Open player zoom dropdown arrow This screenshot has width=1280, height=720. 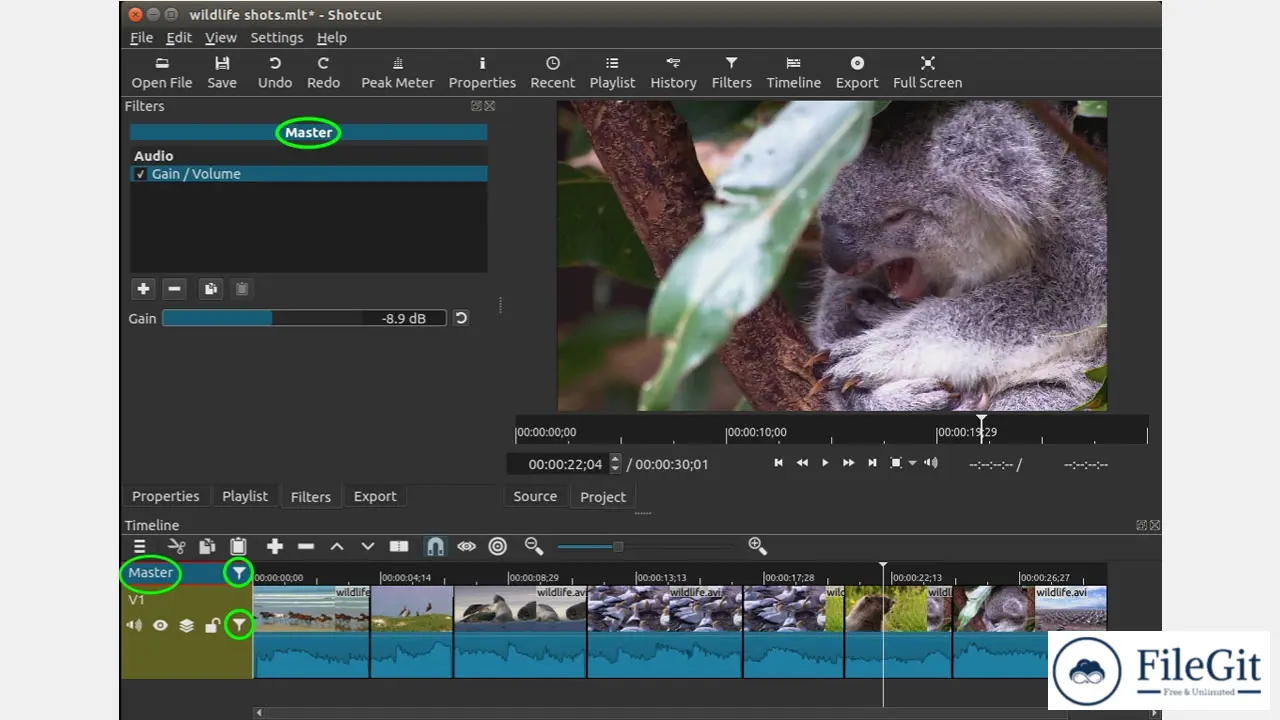pyautogui.click(x=912, y=463)
